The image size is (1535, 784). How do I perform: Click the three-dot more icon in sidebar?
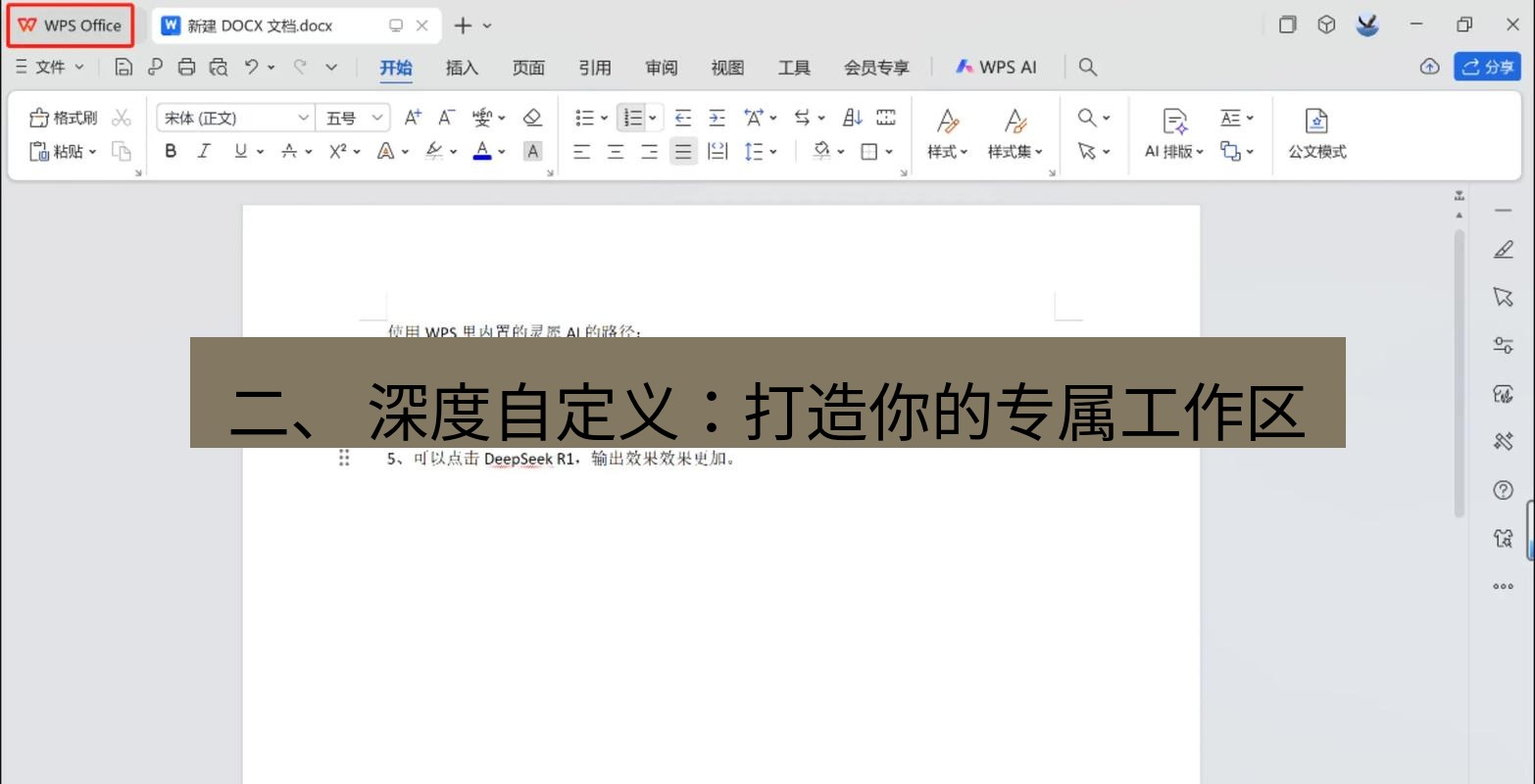click(1503, 587)
